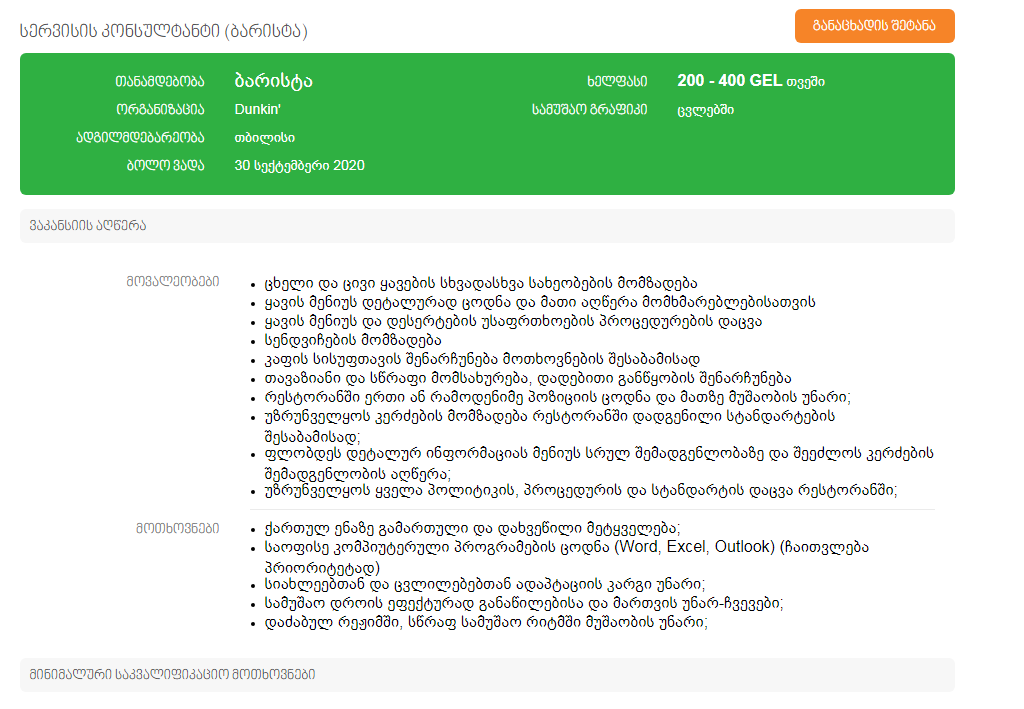Click the ორგანიზაცია label
The image size is (1024, 709).
point(160,110)
